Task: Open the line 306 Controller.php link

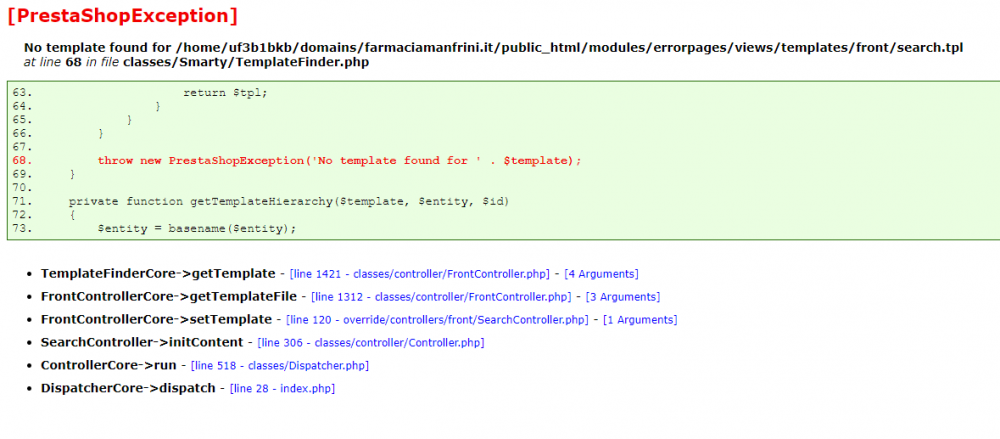Action: point(371,343)
